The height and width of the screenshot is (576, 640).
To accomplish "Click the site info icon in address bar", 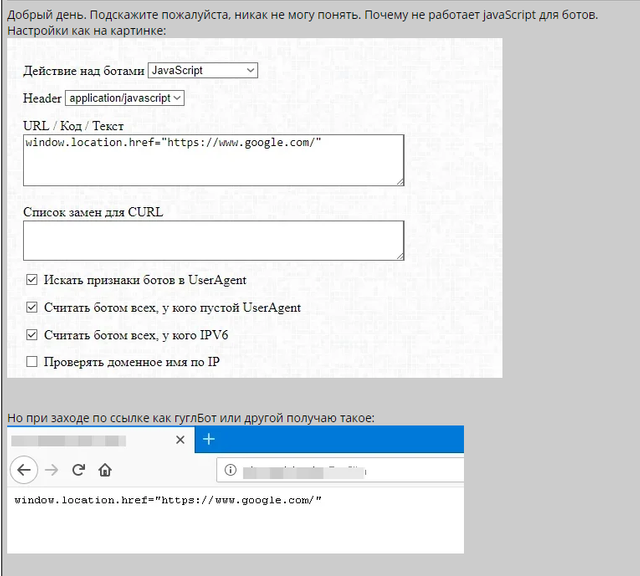I will coord(230,470).
